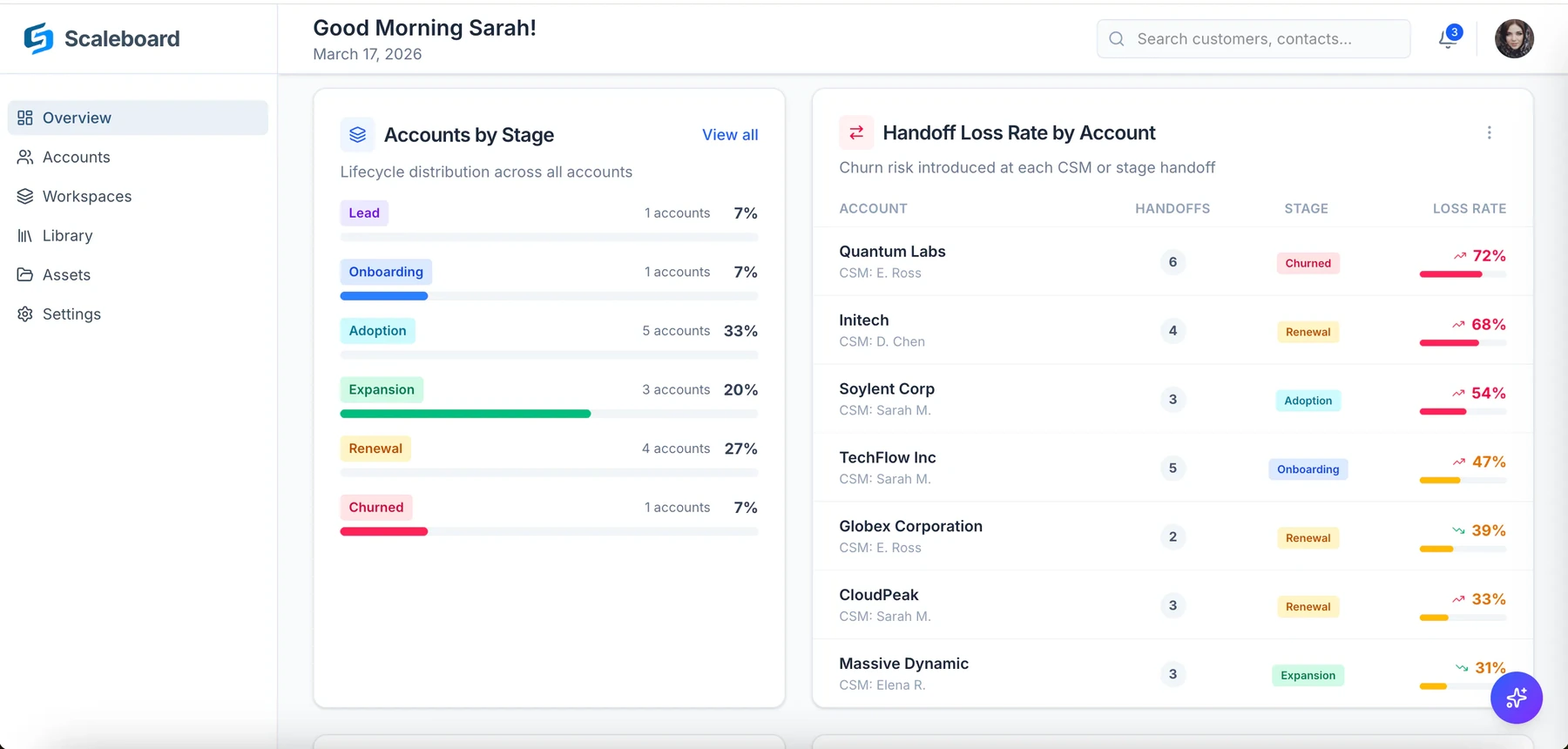The width and height of the screenshot is (1568, 749).
Task: Open the Handoff Loss Rate three-dot menu
Action: click(1489, 132)
